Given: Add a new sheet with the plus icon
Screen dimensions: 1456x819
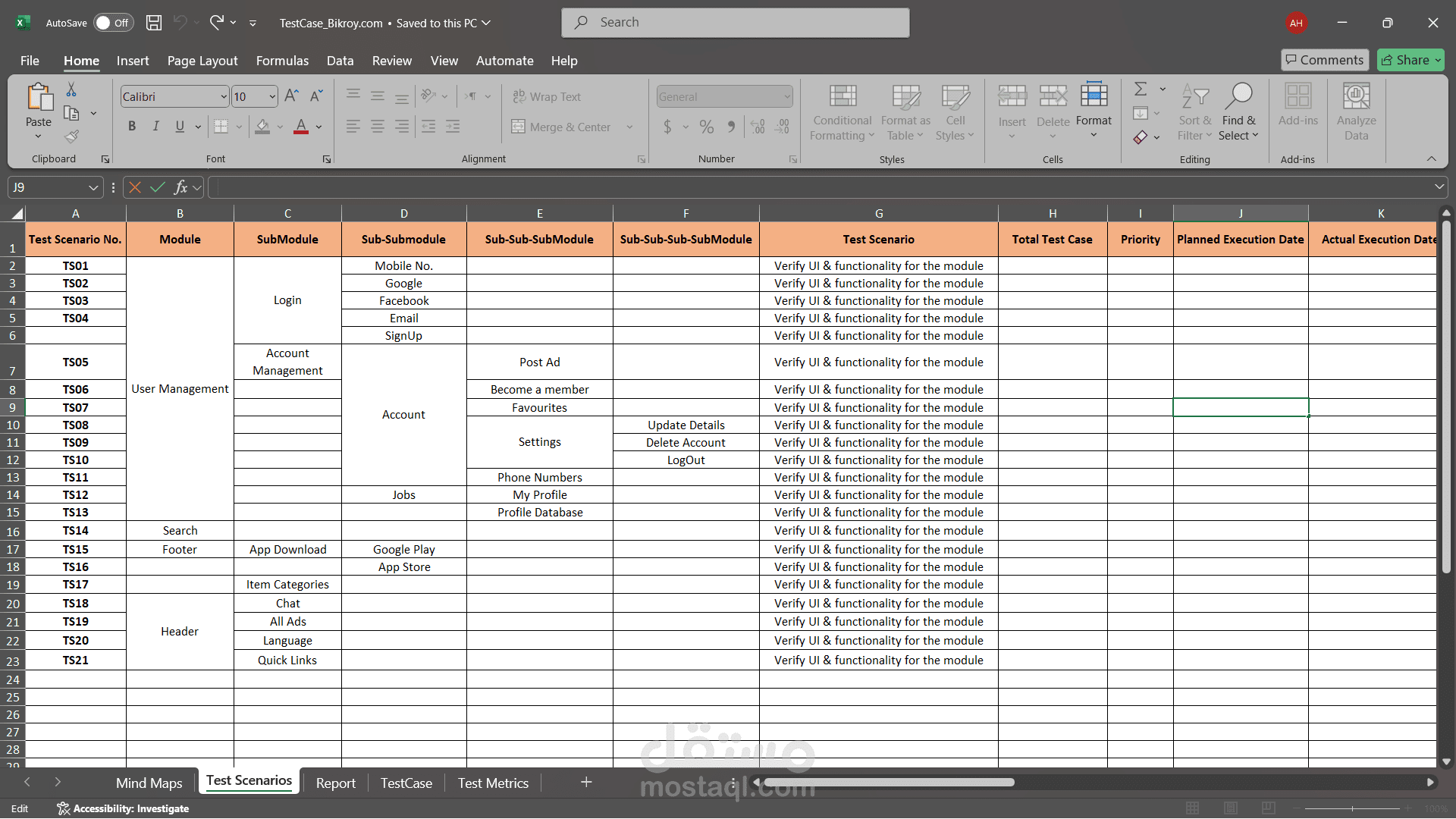Looking at the screenshot, I should pos(586,782).
